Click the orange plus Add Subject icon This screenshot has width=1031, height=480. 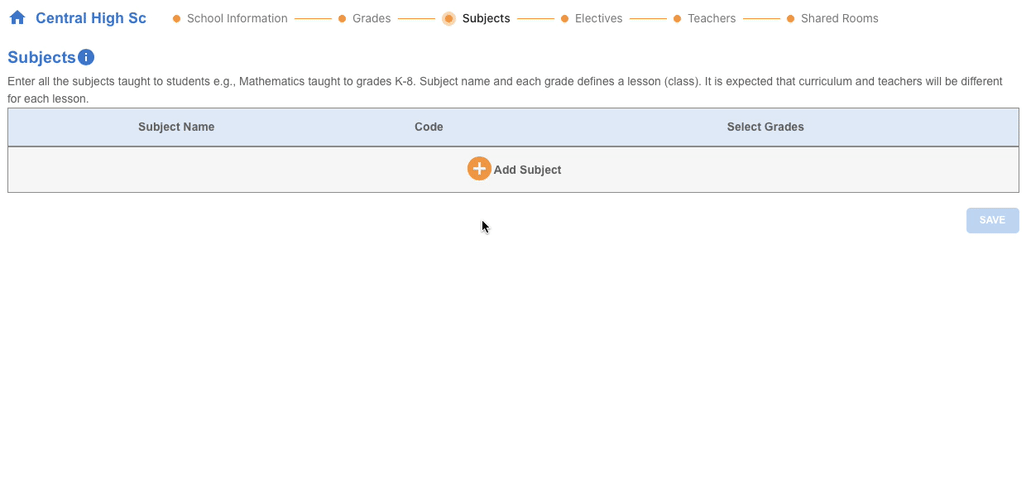(479, 168)
